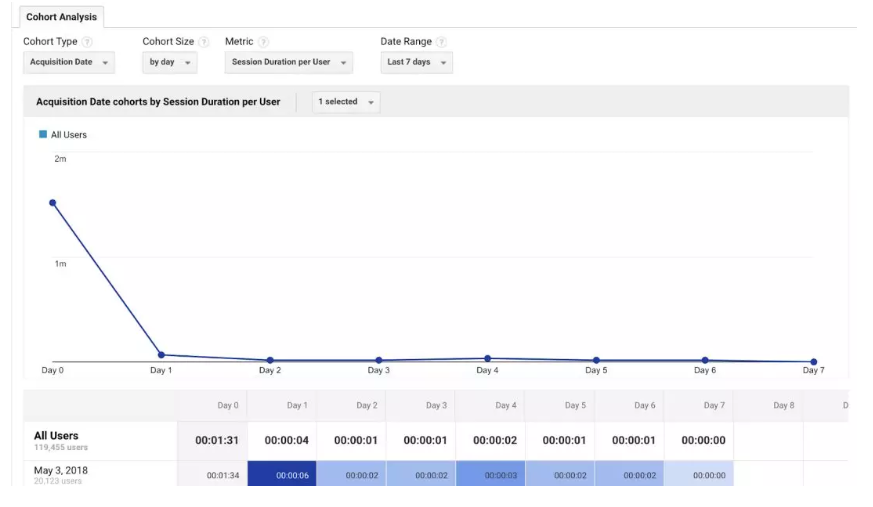The image size is (873, 507).
Task: Click the All Users row label
Action: click(x=56, y=436)
